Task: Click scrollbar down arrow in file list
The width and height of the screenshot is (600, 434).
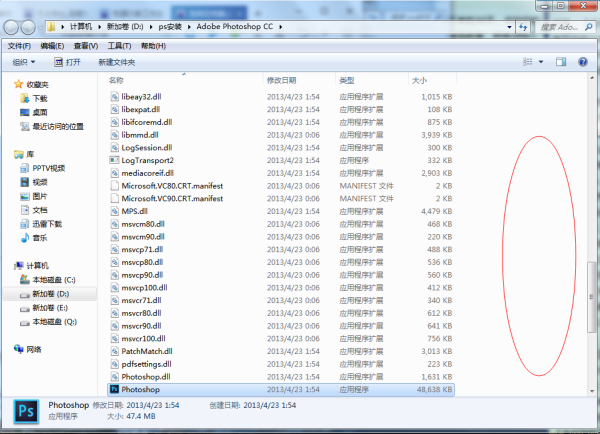Action: [x=592, y=391]
